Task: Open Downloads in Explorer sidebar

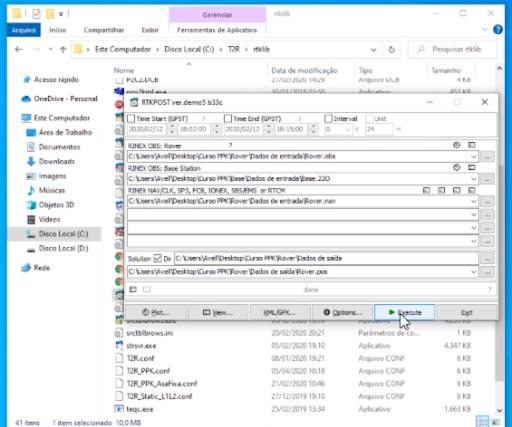Action: [x=57, y=162]
